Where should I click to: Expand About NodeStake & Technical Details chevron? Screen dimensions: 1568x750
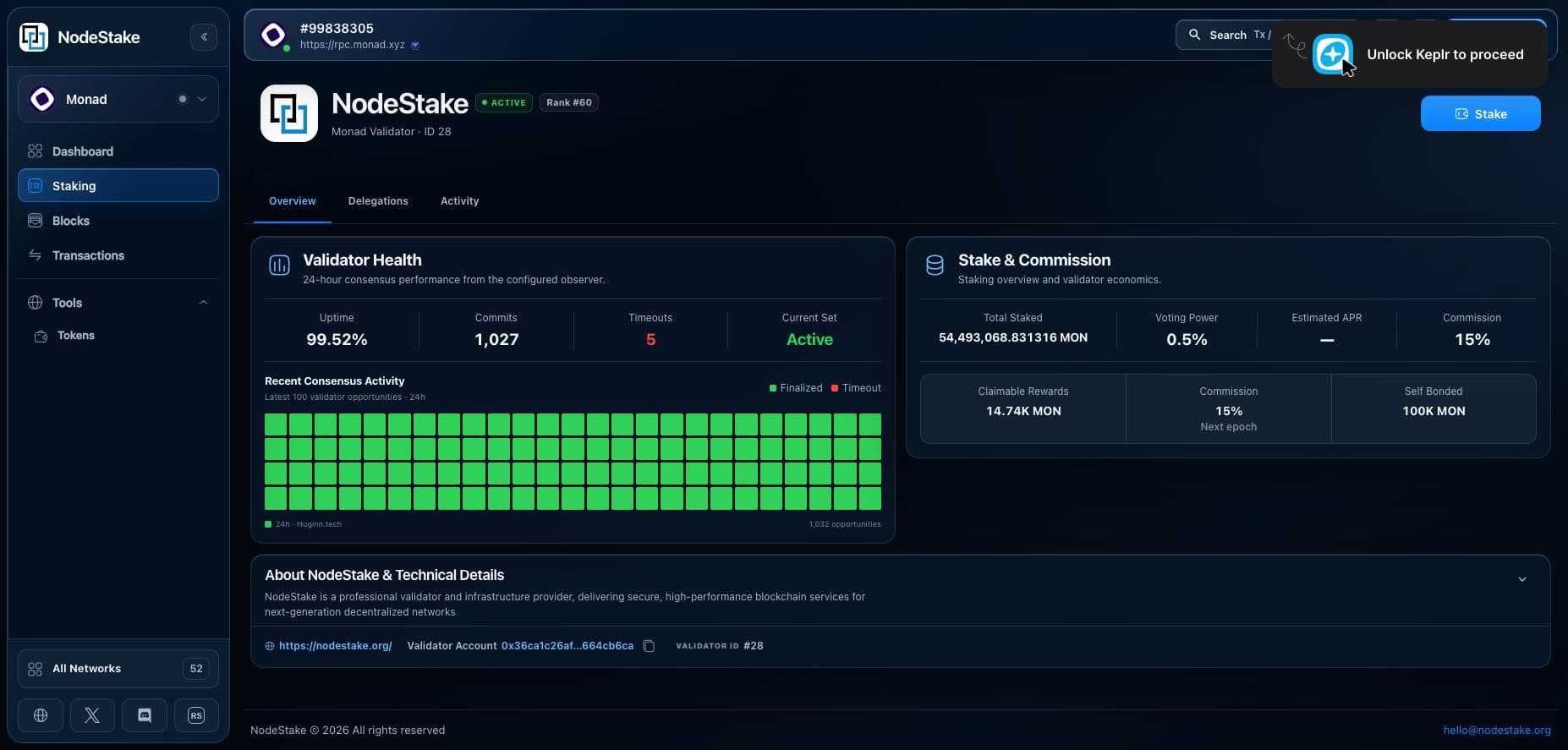point(1521,579)
